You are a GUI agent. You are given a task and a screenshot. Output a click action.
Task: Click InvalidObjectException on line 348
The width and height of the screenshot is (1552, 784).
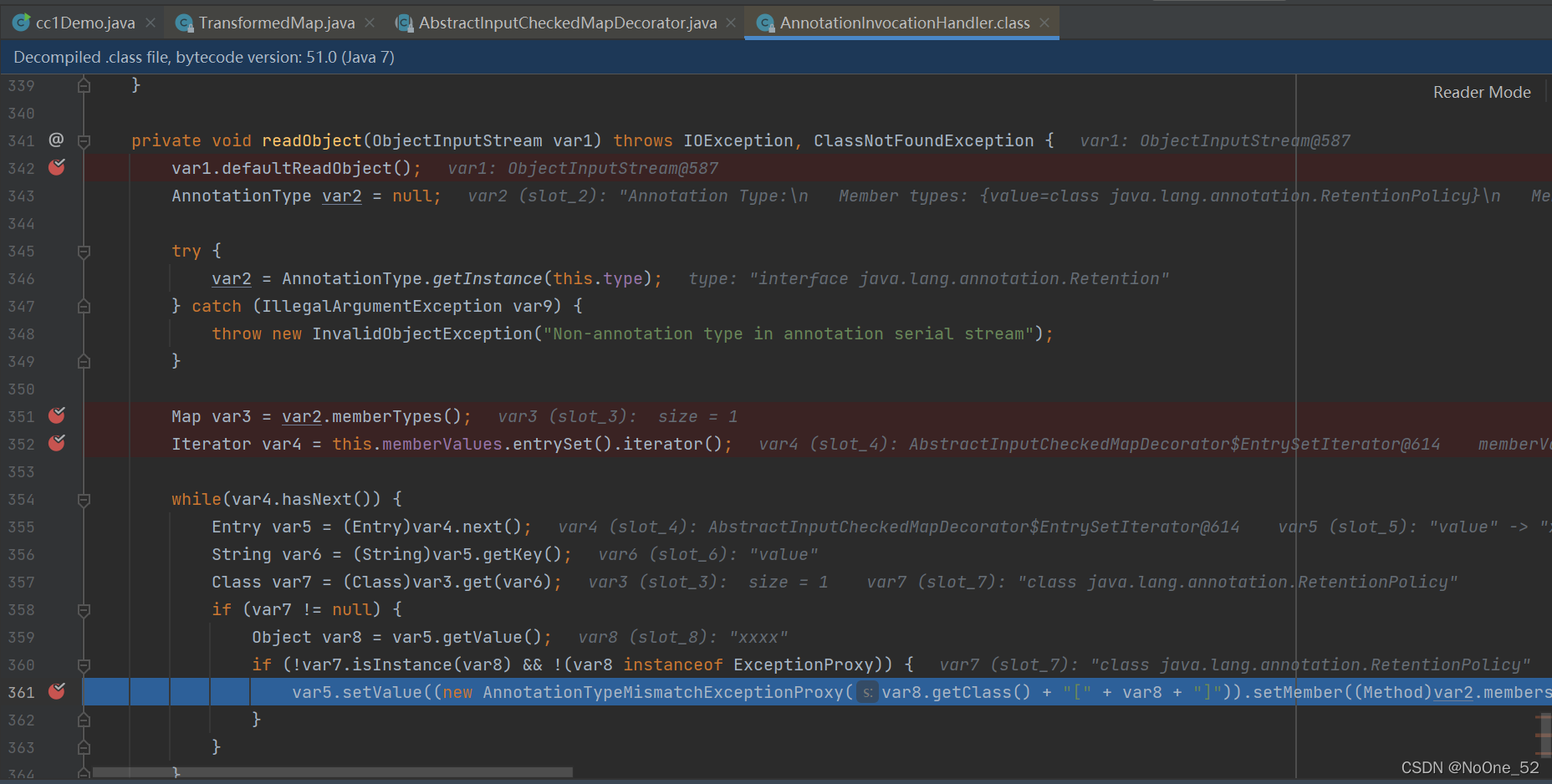point(422,333)
